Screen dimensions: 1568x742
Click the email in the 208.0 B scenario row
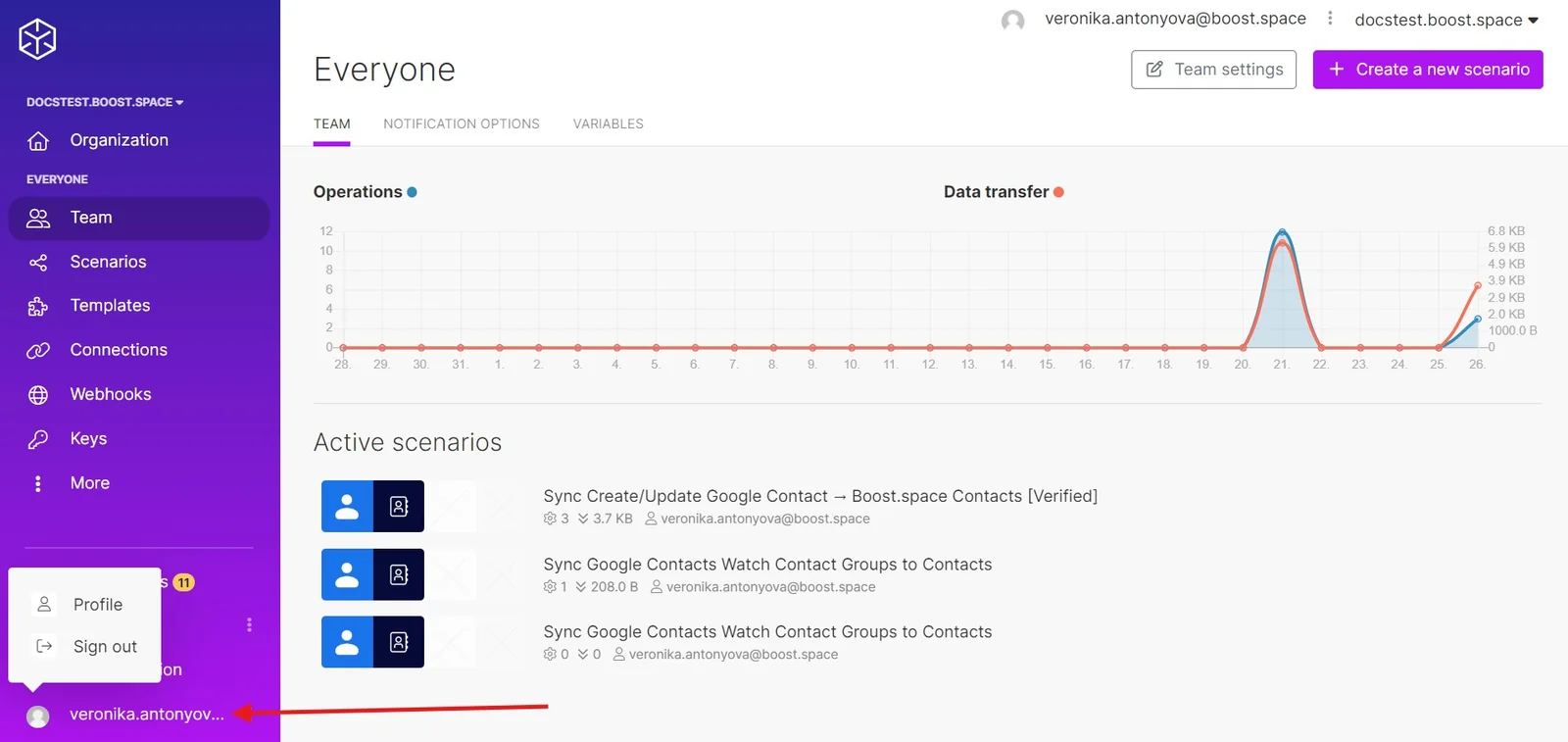[x=771, y=587]
